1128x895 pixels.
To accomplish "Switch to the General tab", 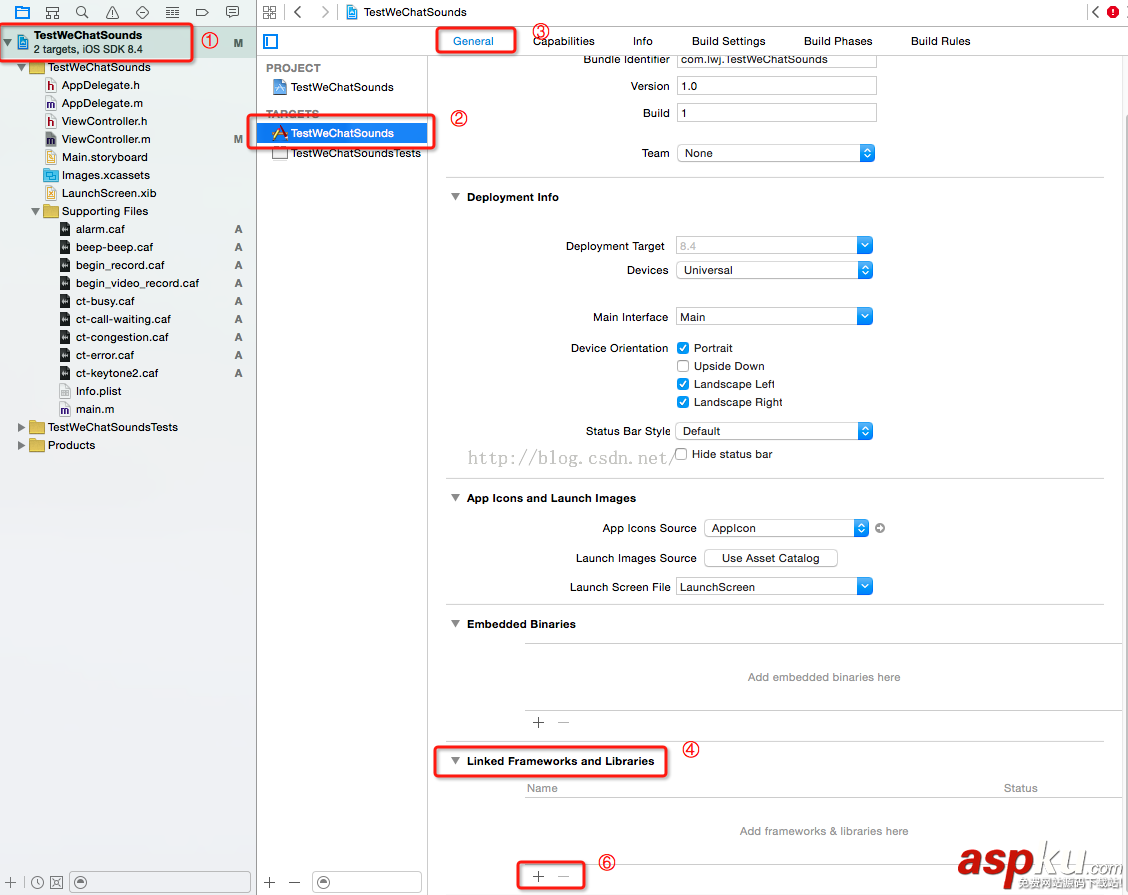I will click(473, 41).
